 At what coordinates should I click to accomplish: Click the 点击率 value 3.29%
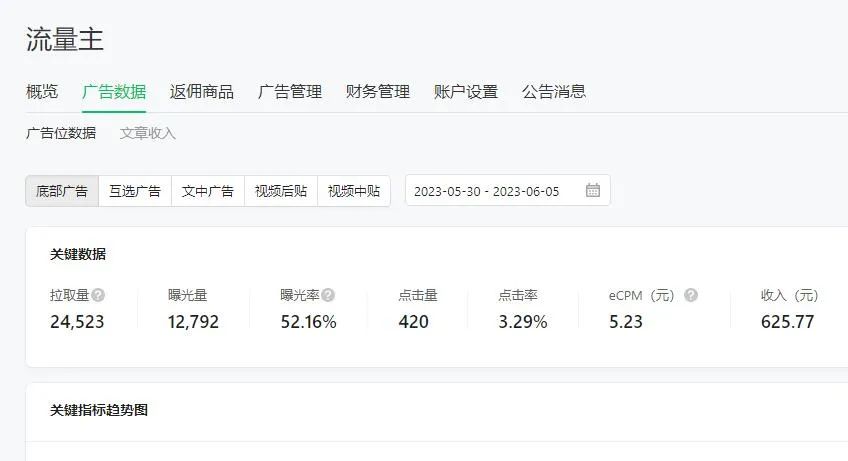(x=522, y=322)
